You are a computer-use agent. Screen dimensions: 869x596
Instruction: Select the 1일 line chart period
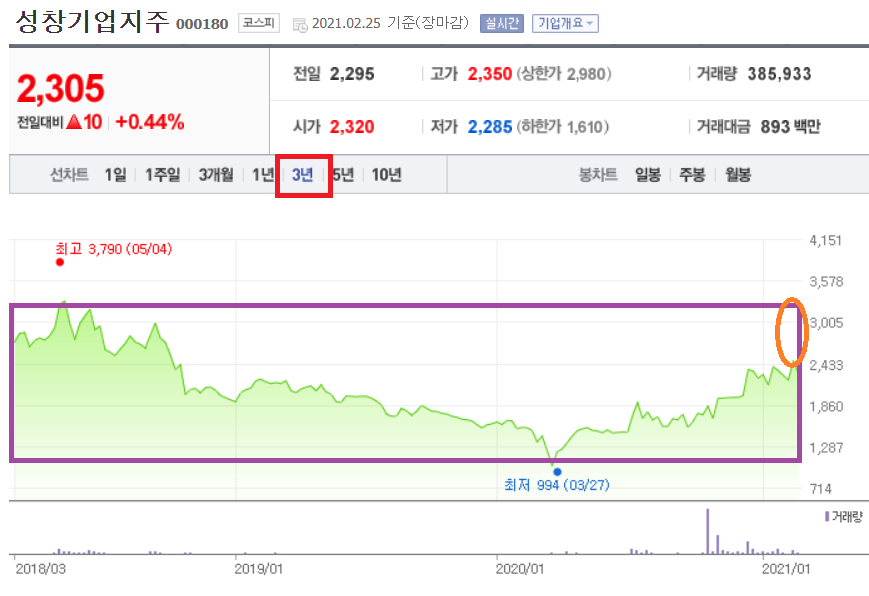click(x=115, y=175)
